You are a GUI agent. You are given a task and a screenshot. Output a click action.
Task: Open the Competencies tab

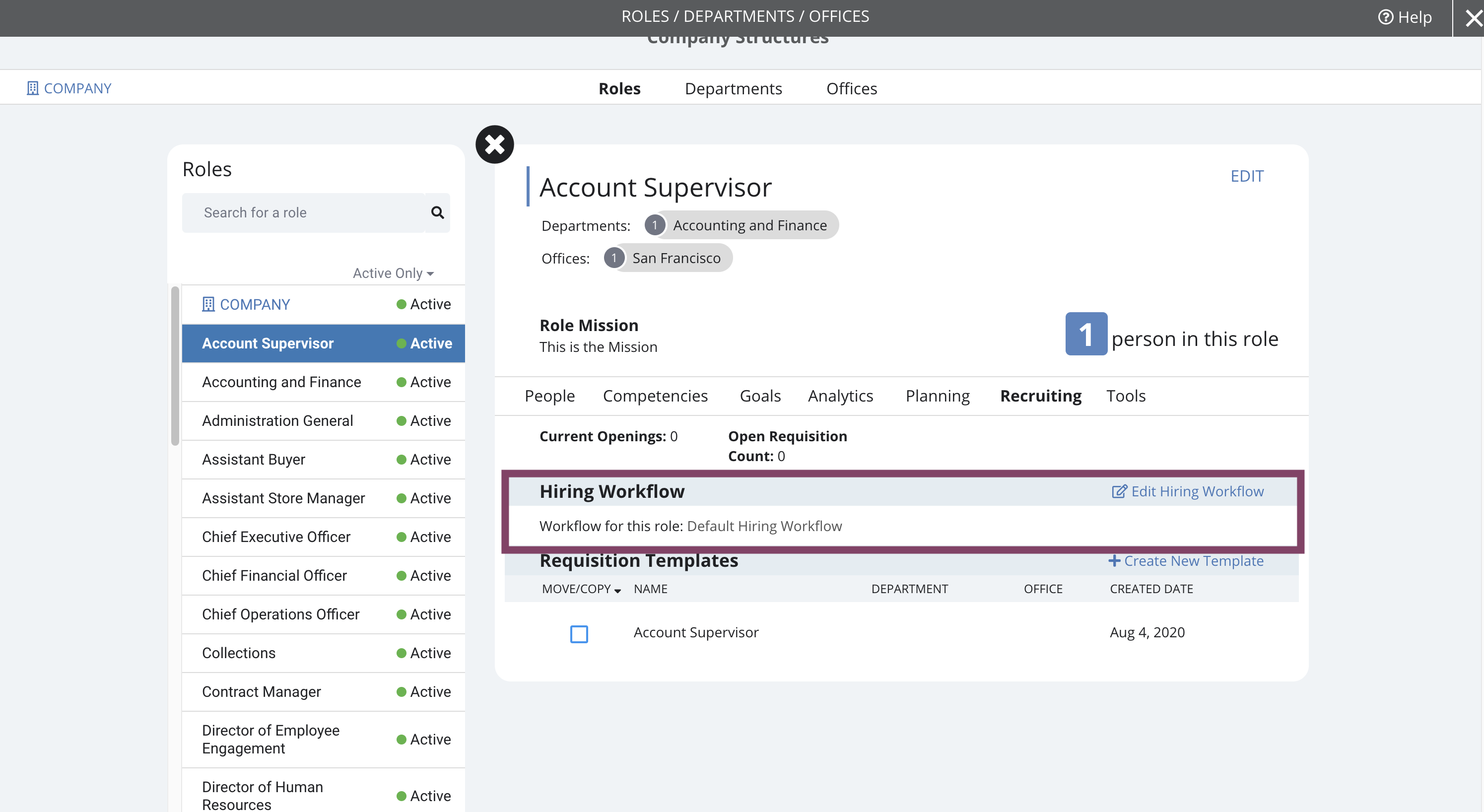click(x=655, y=396)
